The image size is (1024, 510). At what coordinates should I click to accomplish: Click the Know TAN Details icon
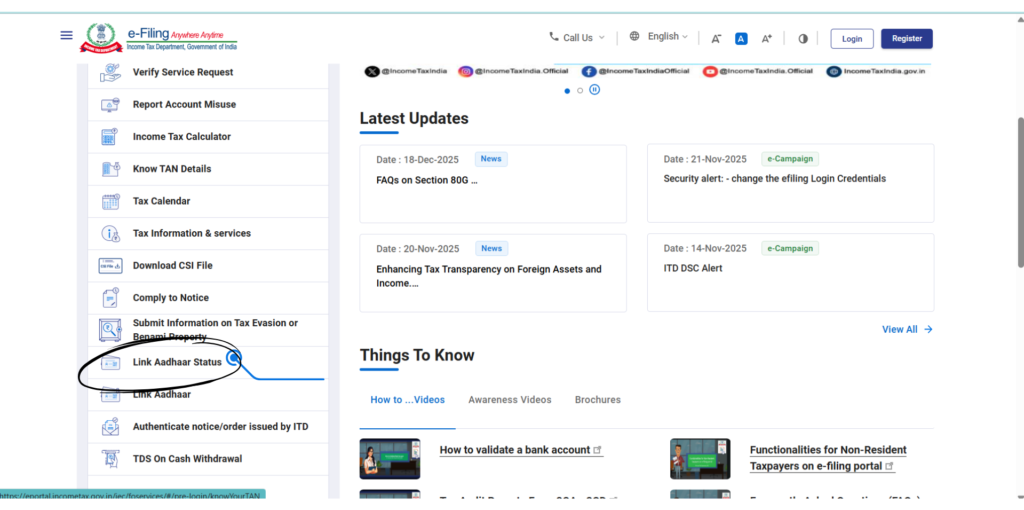110,169
